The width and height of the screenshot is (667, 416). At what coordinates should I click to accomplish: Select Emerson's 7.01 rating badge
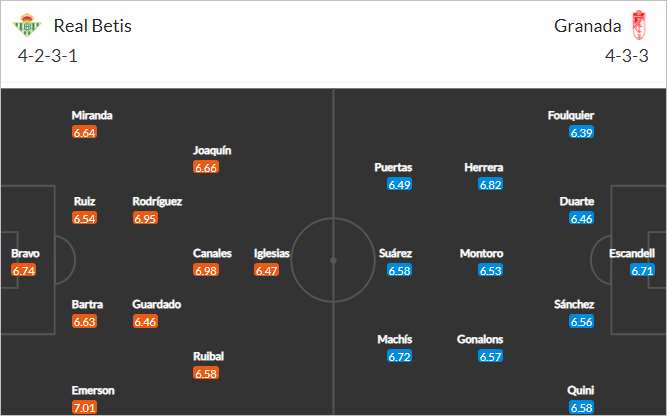pos(85,407)
